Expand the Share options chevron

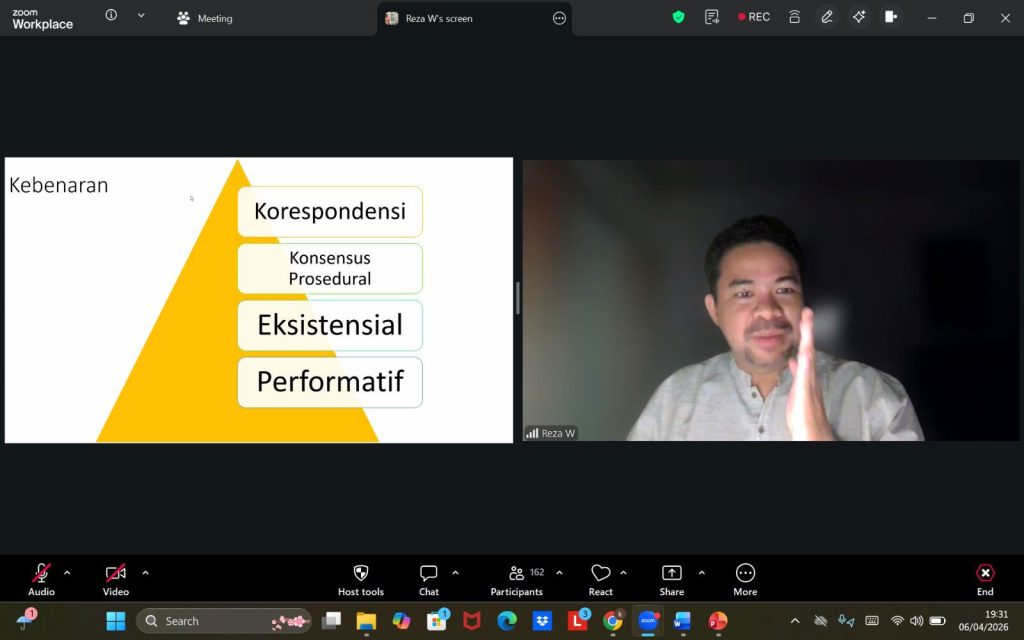point(701,573)
